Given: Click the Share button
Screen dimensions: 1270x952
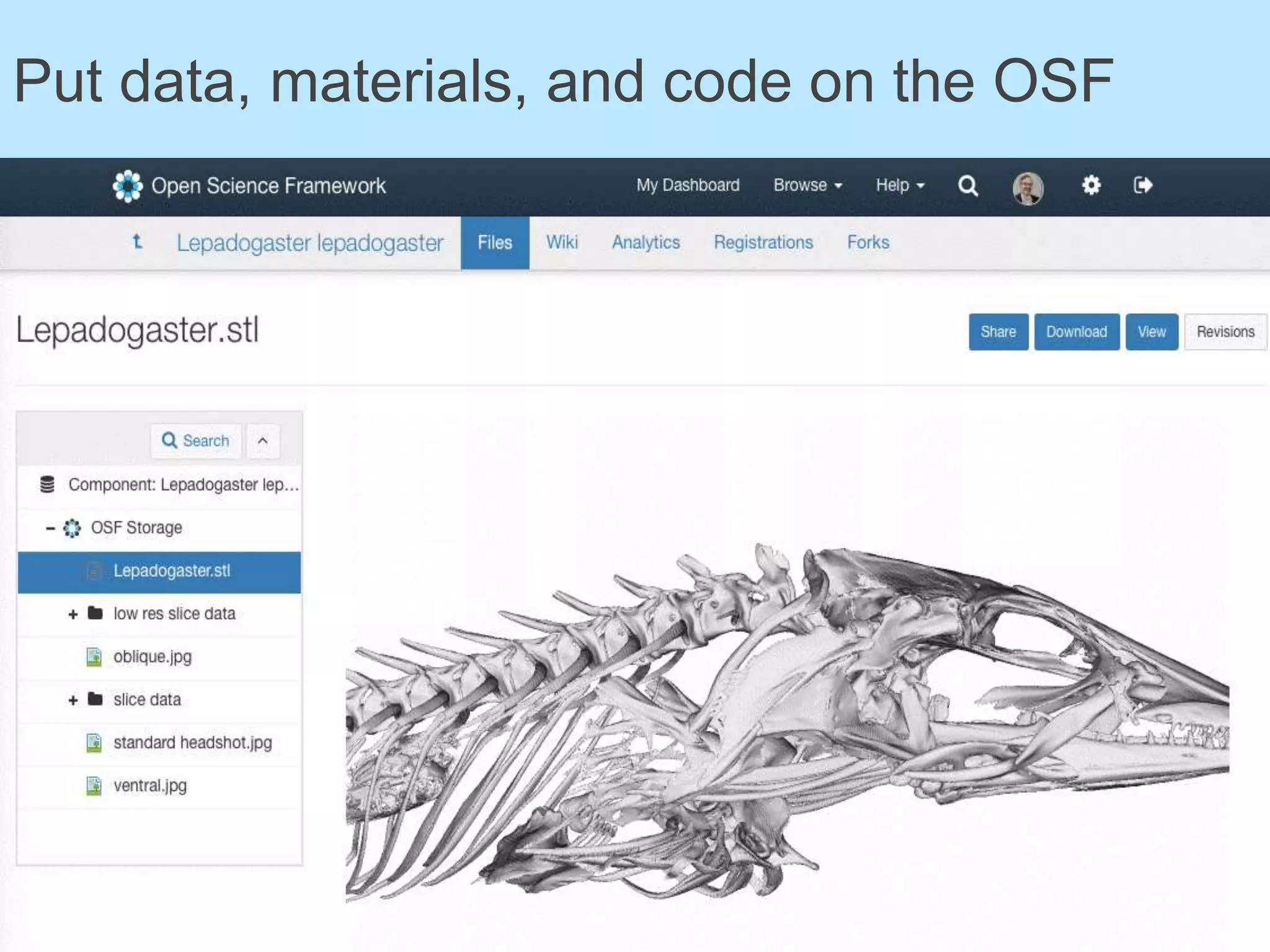Looking at the screenshot, I should [x=998, y=332].
